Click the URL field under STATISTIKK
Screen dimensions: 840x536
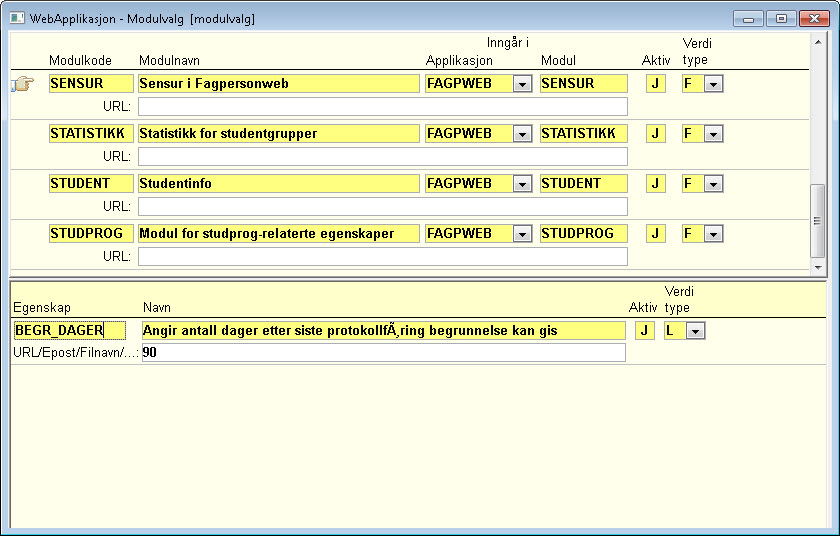coord(382,156)
